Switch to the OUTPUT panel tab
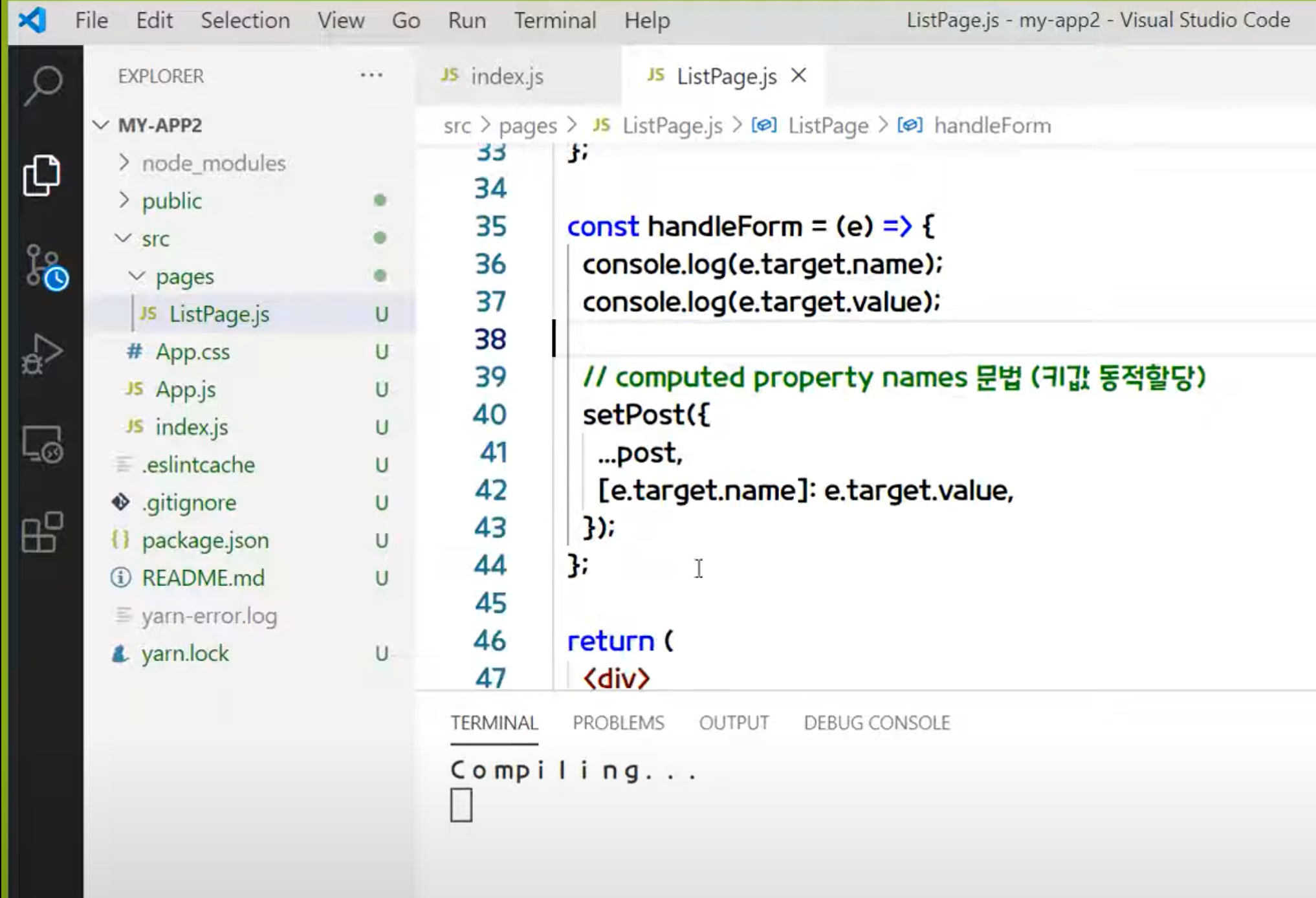This screenshot has height=898, width=1316. click(x=734, y=723)
